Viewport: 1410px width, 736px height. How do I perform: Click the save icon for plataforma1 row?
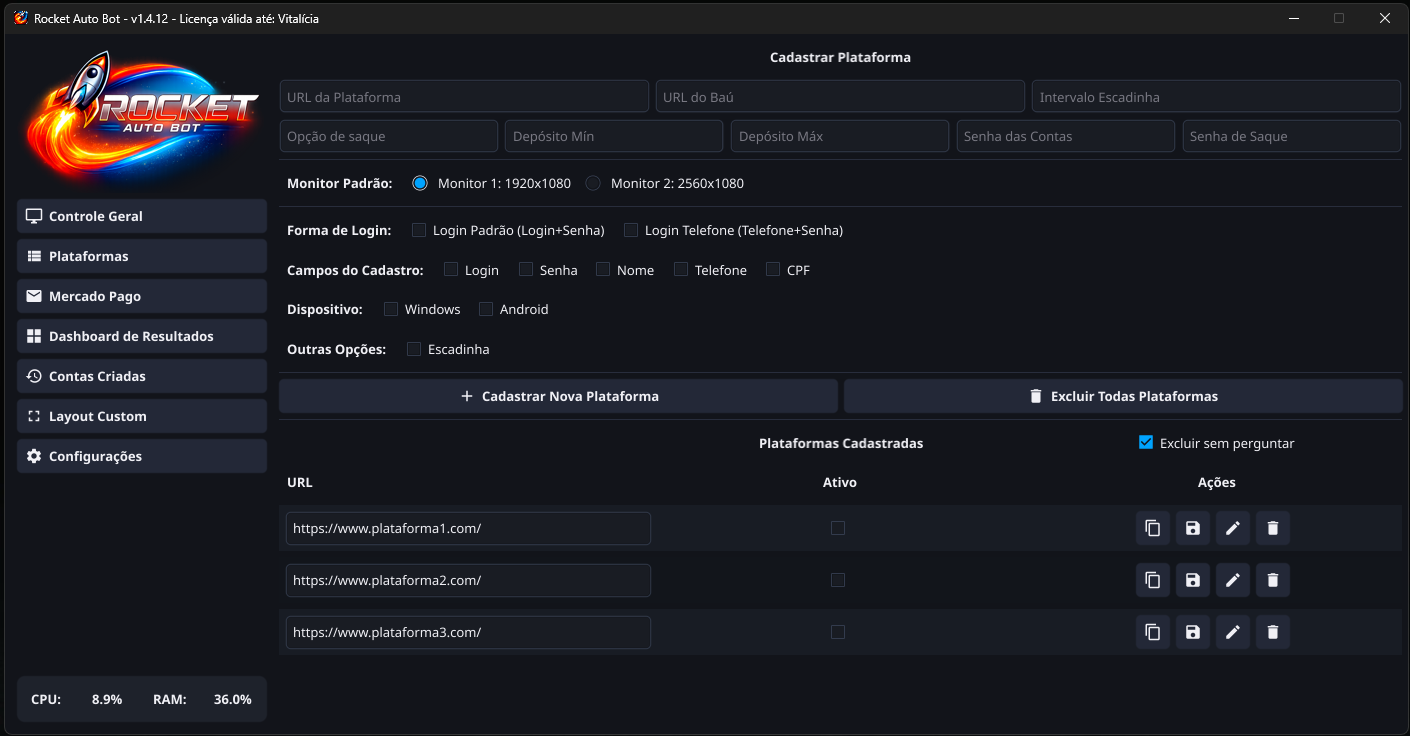click(x=1192, y=528)
